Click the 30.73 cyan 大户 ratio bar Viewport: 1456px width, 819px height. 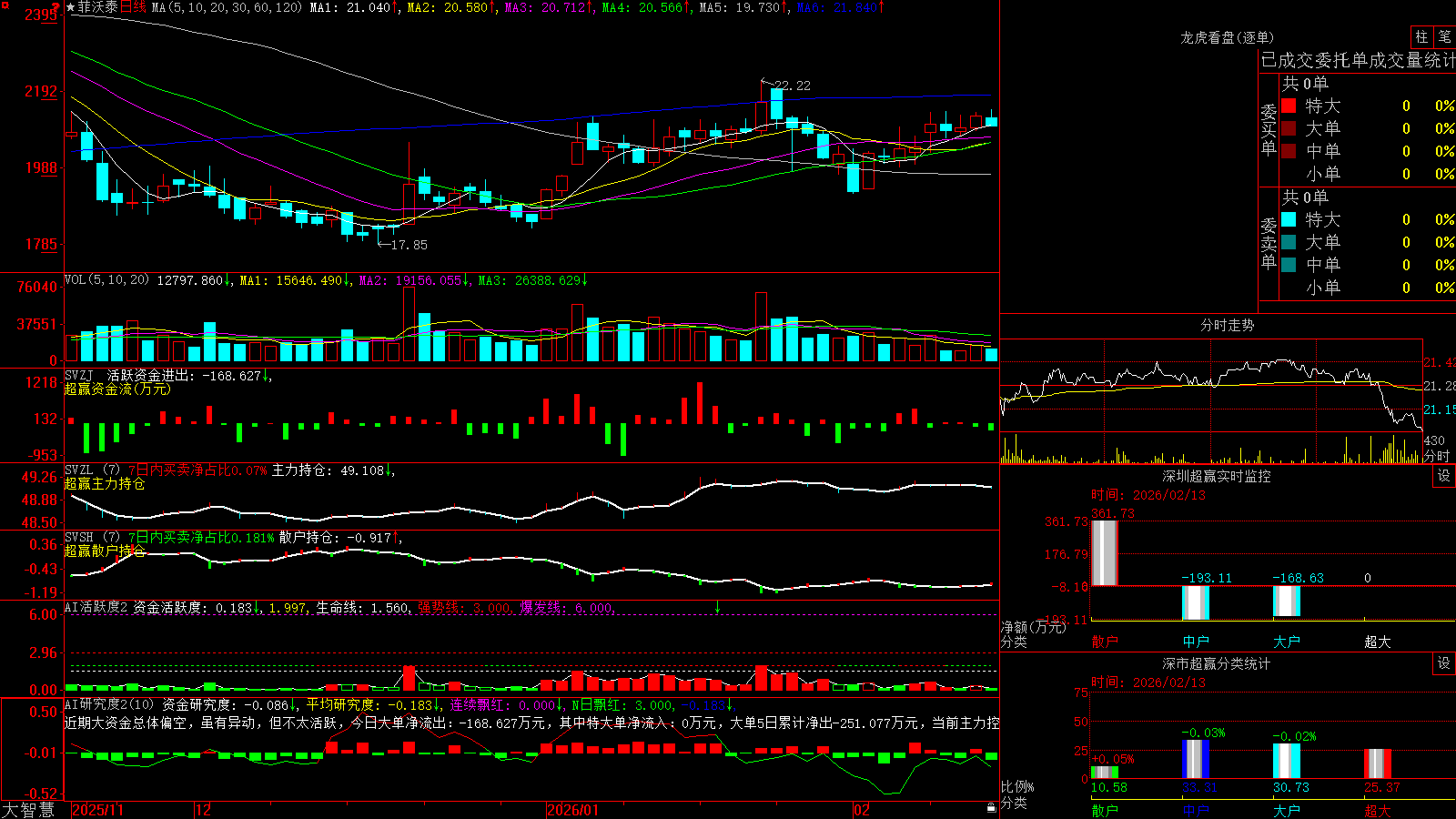(x=1287, y=761)
